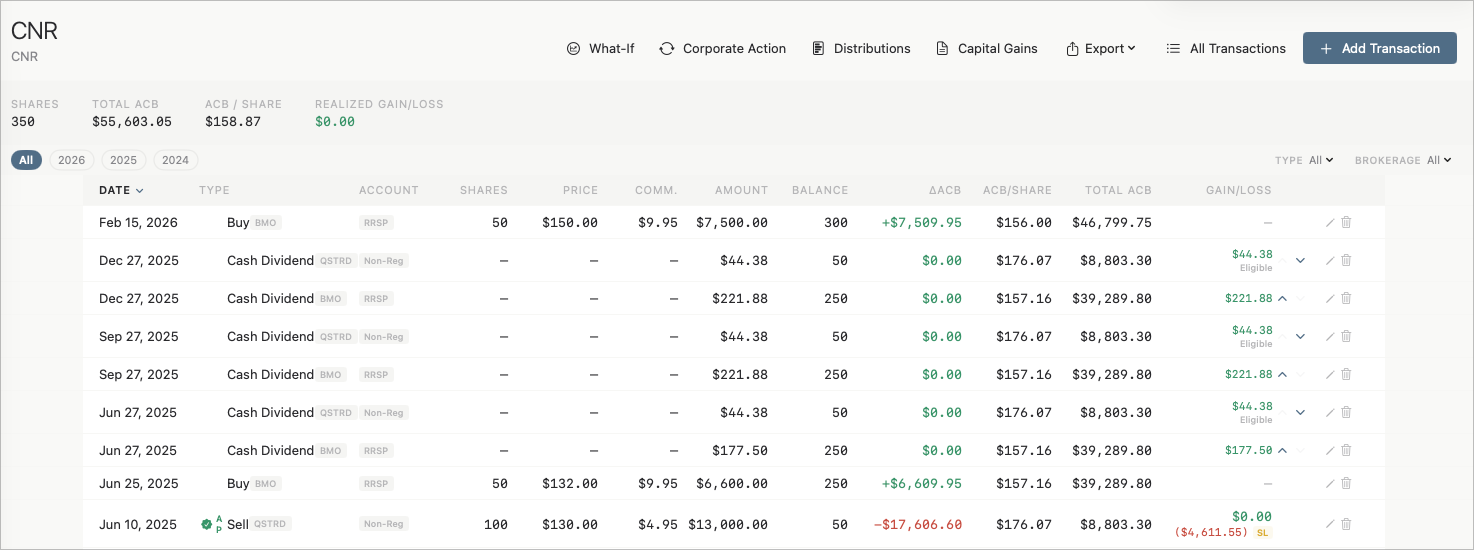The height and width of the screenshot is (550, 1474).
Task: Delete the Jun 27 $177.50 dividend row
Action: tap(1346, 450)
